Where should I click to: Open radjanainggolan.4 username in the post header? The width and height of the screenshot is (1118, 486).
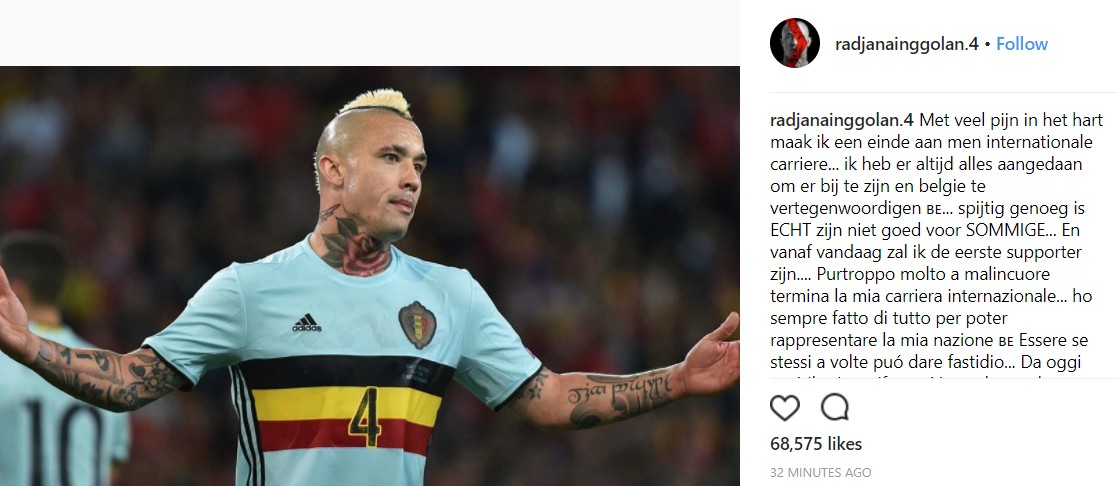(x=906, y=43)
